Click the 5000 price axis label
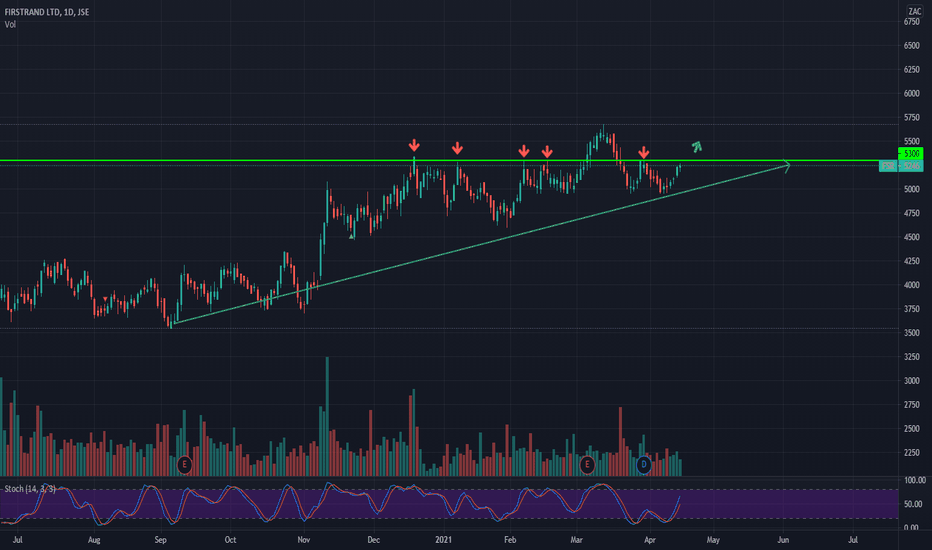The height and width of the screenshot is (550, 932). pyautogui.click(x=911, y=189)
